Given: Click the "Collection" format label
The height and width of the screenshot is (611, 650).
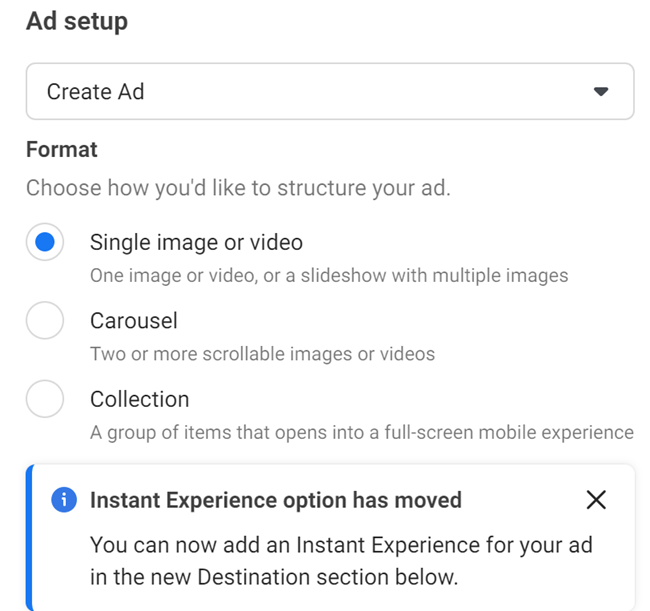Looking at the screenshot, I should pyautogui.click(x=140, y=399).
